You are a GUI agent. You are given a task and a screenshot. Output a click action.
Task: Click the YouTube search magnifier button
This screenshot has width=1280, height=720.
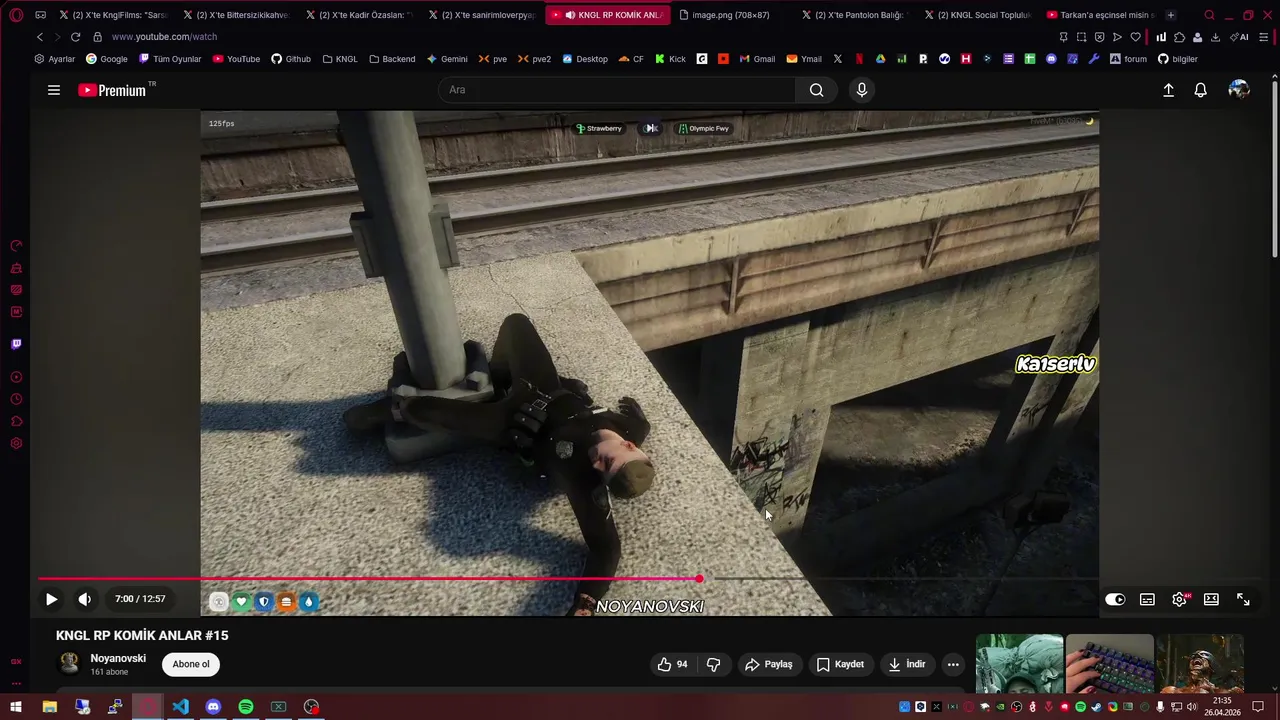(816, 90)
